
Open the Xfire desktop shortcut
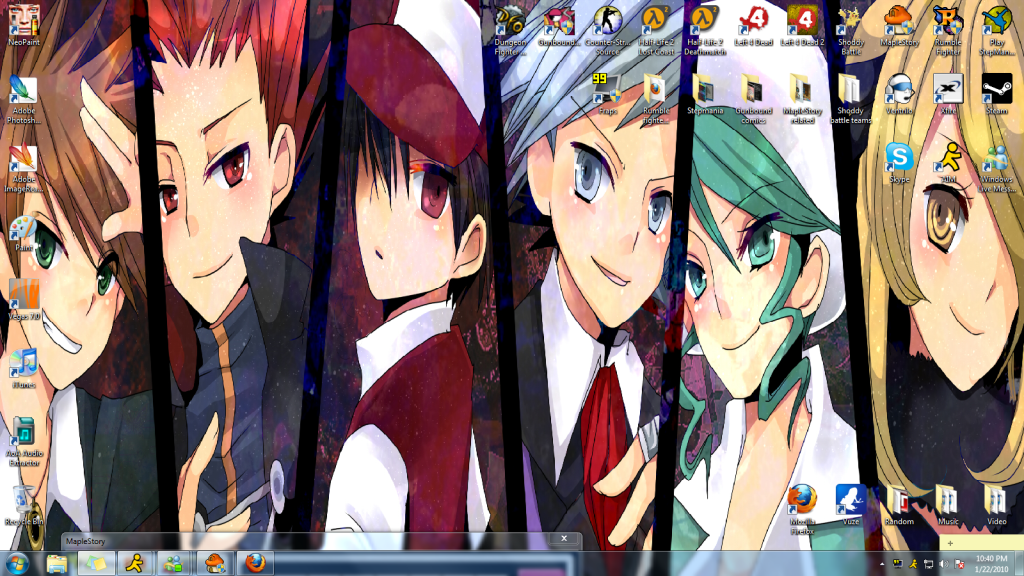(948, 95)
